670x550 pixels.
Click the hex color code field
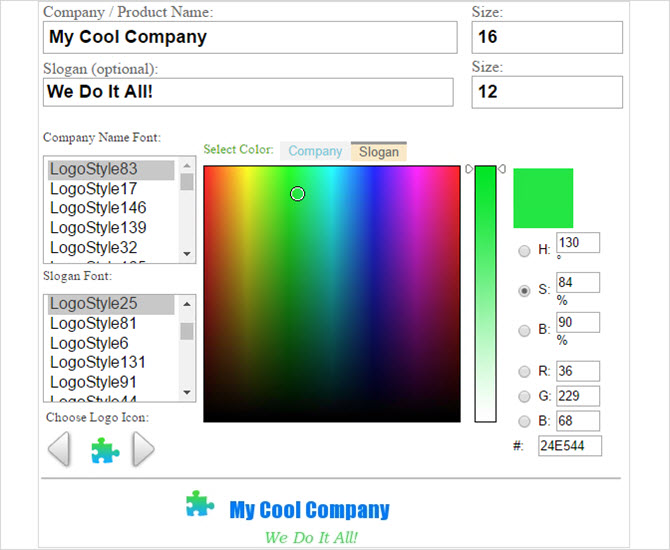coord(570,446)
